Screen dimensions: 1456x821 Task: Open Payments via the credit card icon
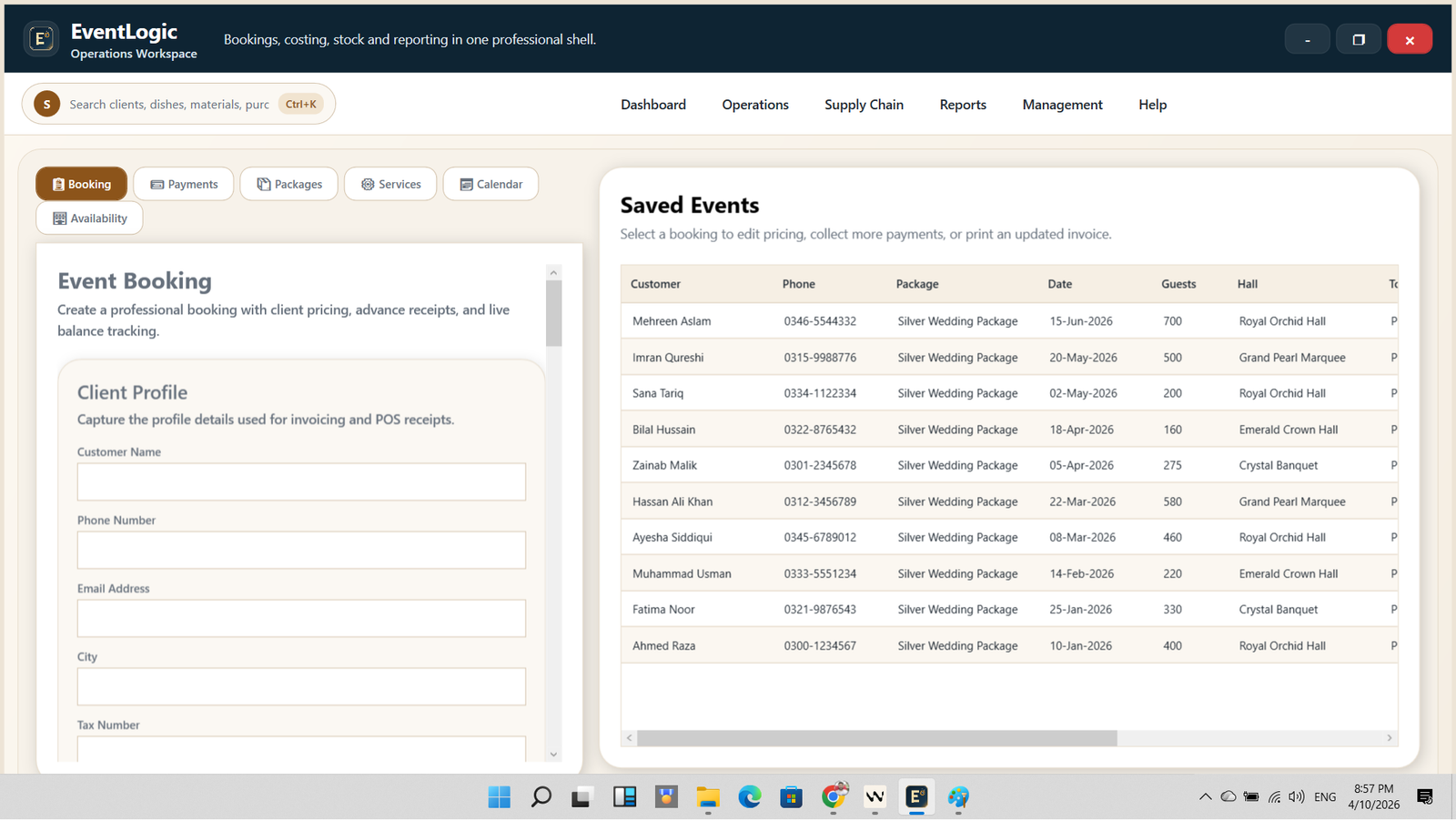pos(158,184)
